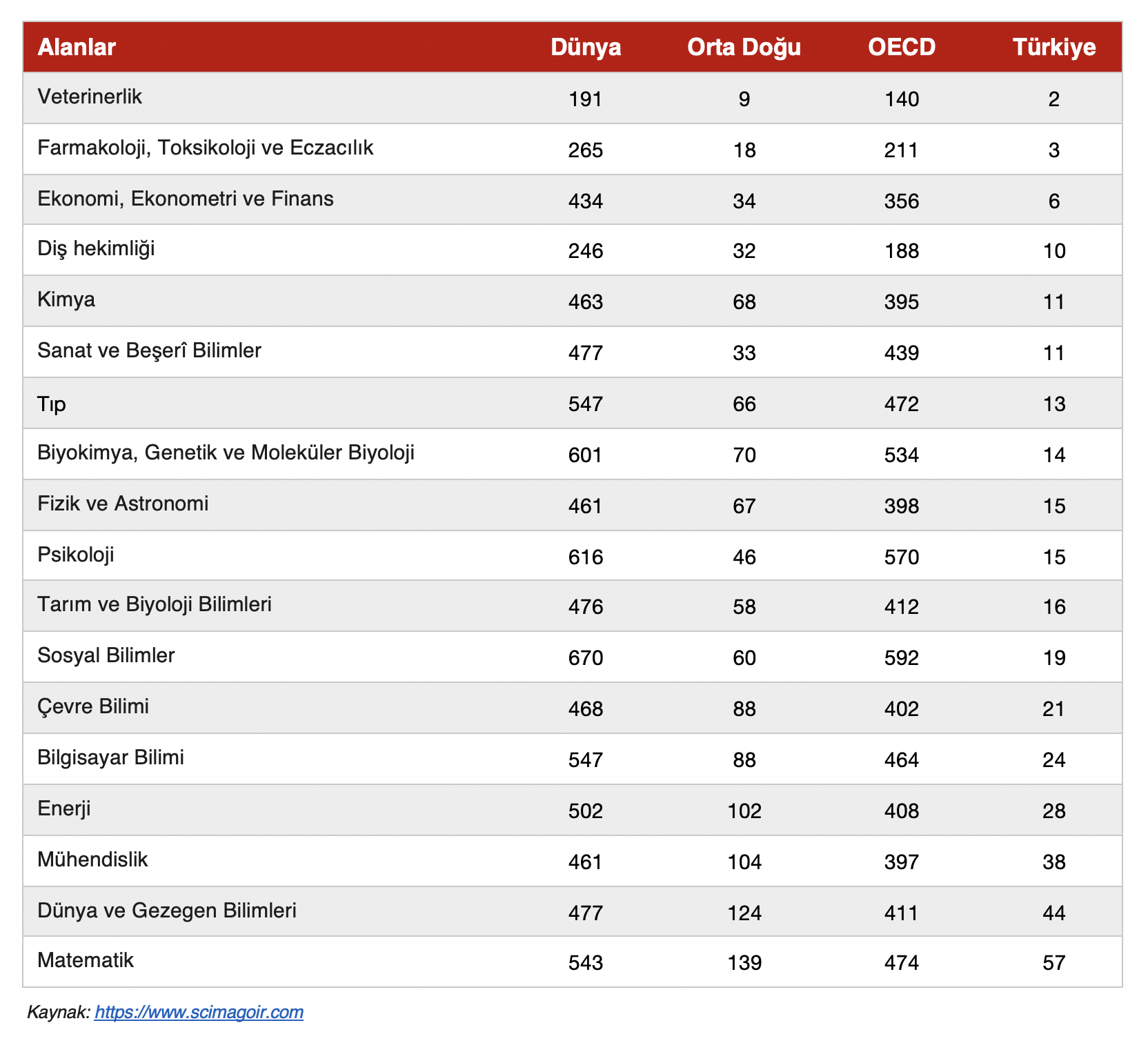Click the Matematik Türkiye value 57

1054,962
